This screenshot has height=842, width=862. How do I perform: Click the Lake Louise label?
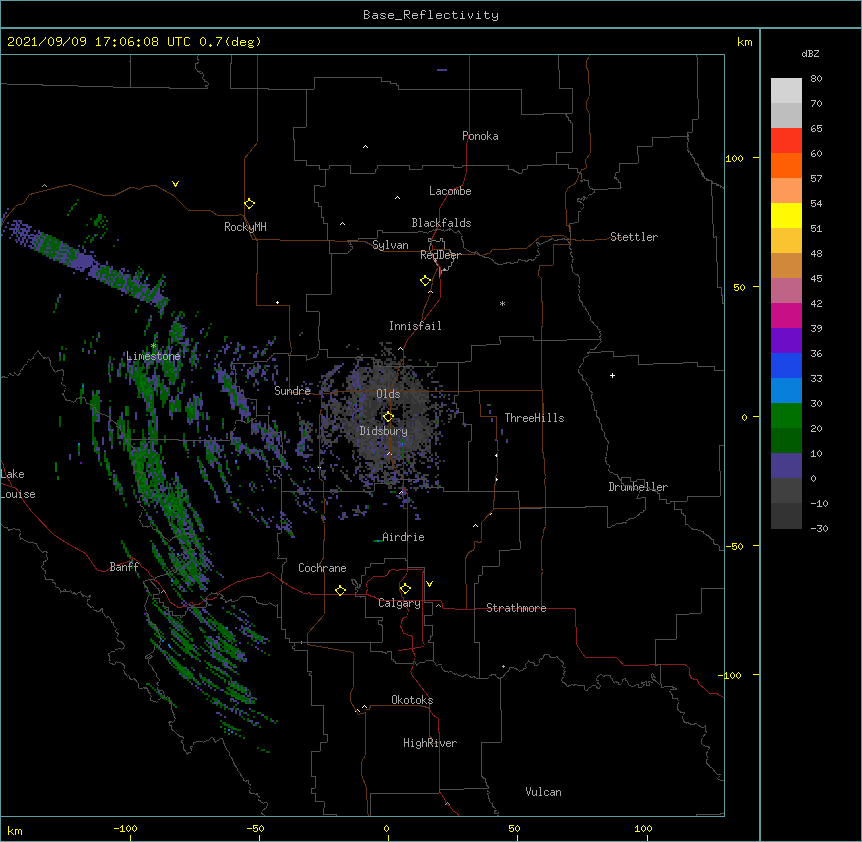click(x=18, y=484)
